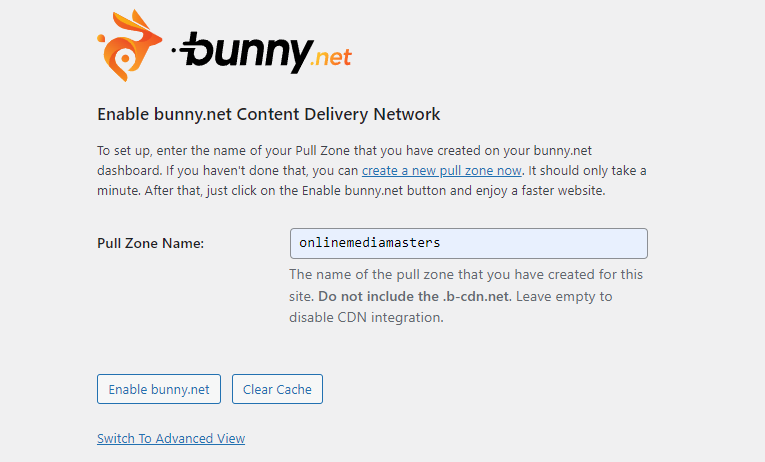Click the Pull Zone Name label
This screenshot has width=765, height=462.
click(150, 243)
